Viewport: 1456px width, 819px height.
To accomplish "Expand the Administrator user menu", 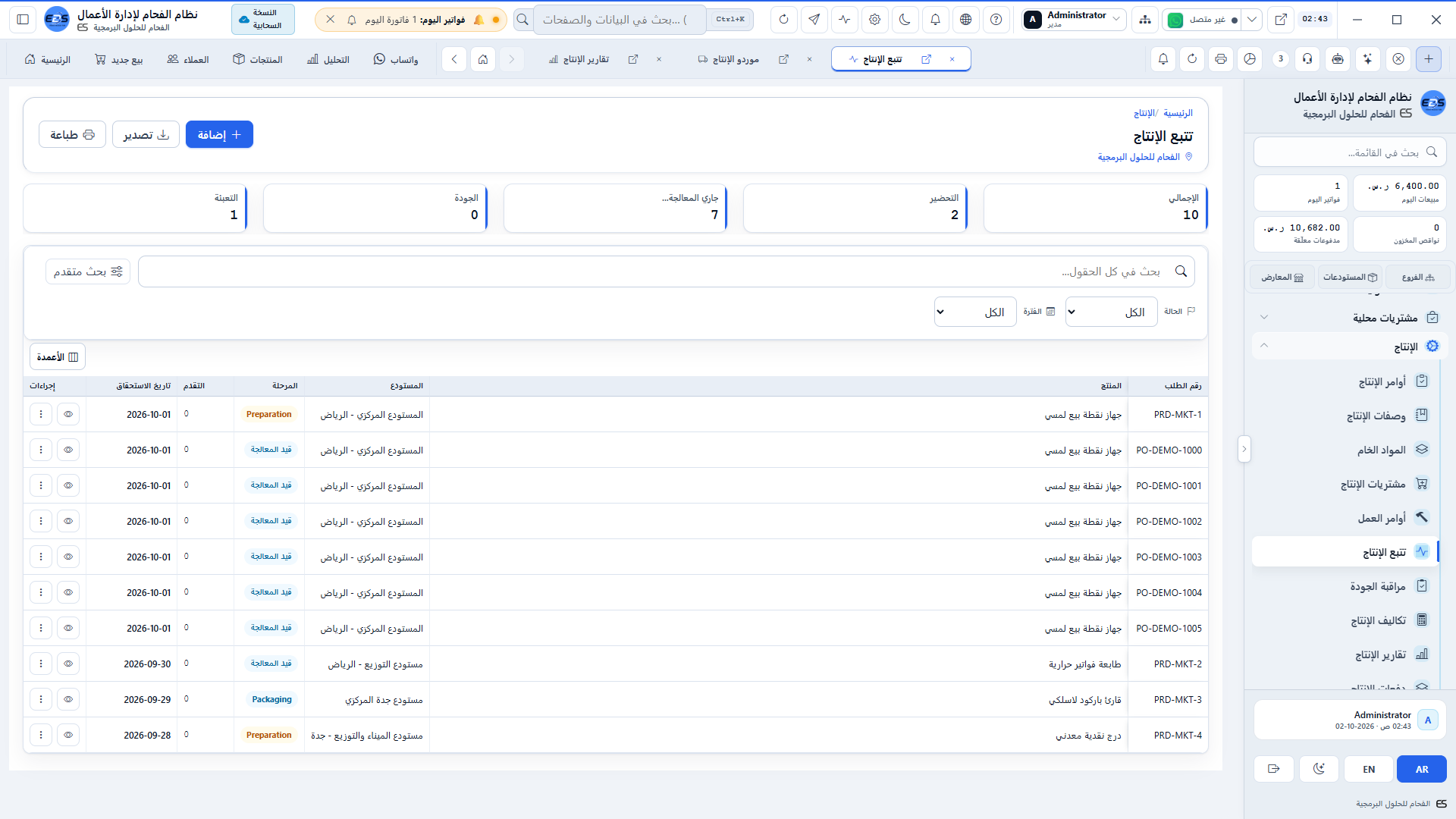I will click(x=1074, y=20).
